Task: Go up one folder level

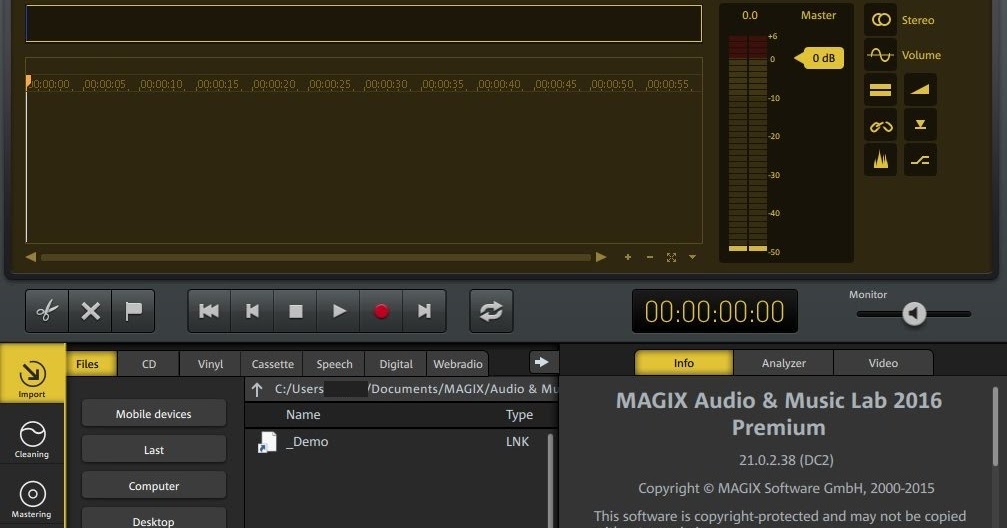Action: pyautogui.click(x=257, y=389)
